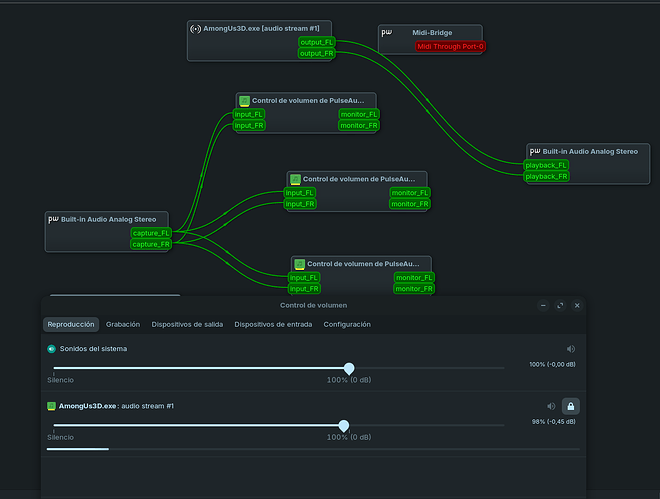Click Silencio under the AmongUs3D.exe slider
The image size is (660, 499).
[60, 437]
